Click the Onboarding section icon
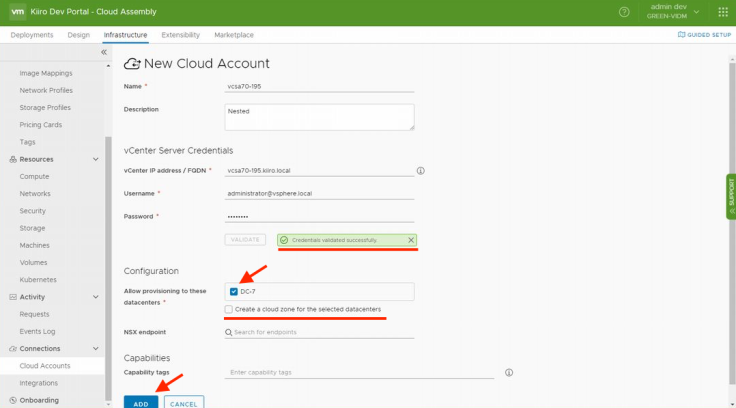 [x=13, y=400]
